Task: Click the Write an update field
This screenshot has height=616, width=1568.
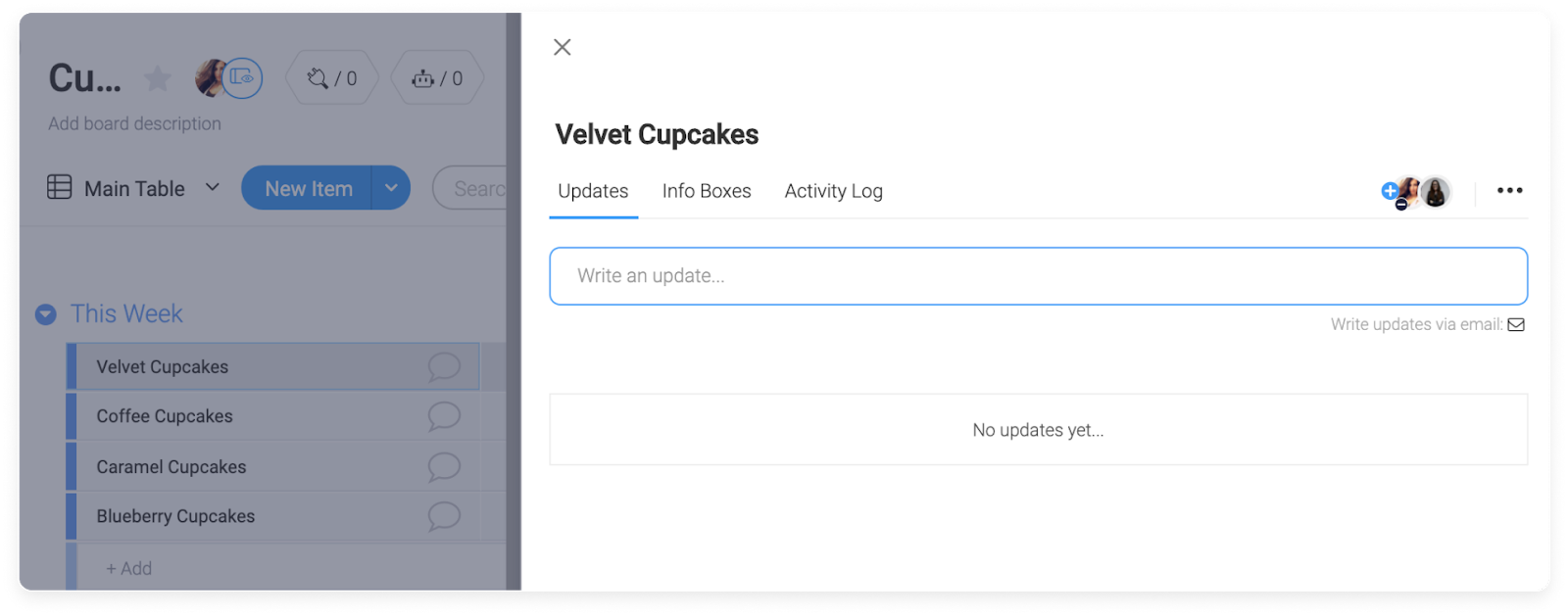Action: click(x=1038, y=276)
